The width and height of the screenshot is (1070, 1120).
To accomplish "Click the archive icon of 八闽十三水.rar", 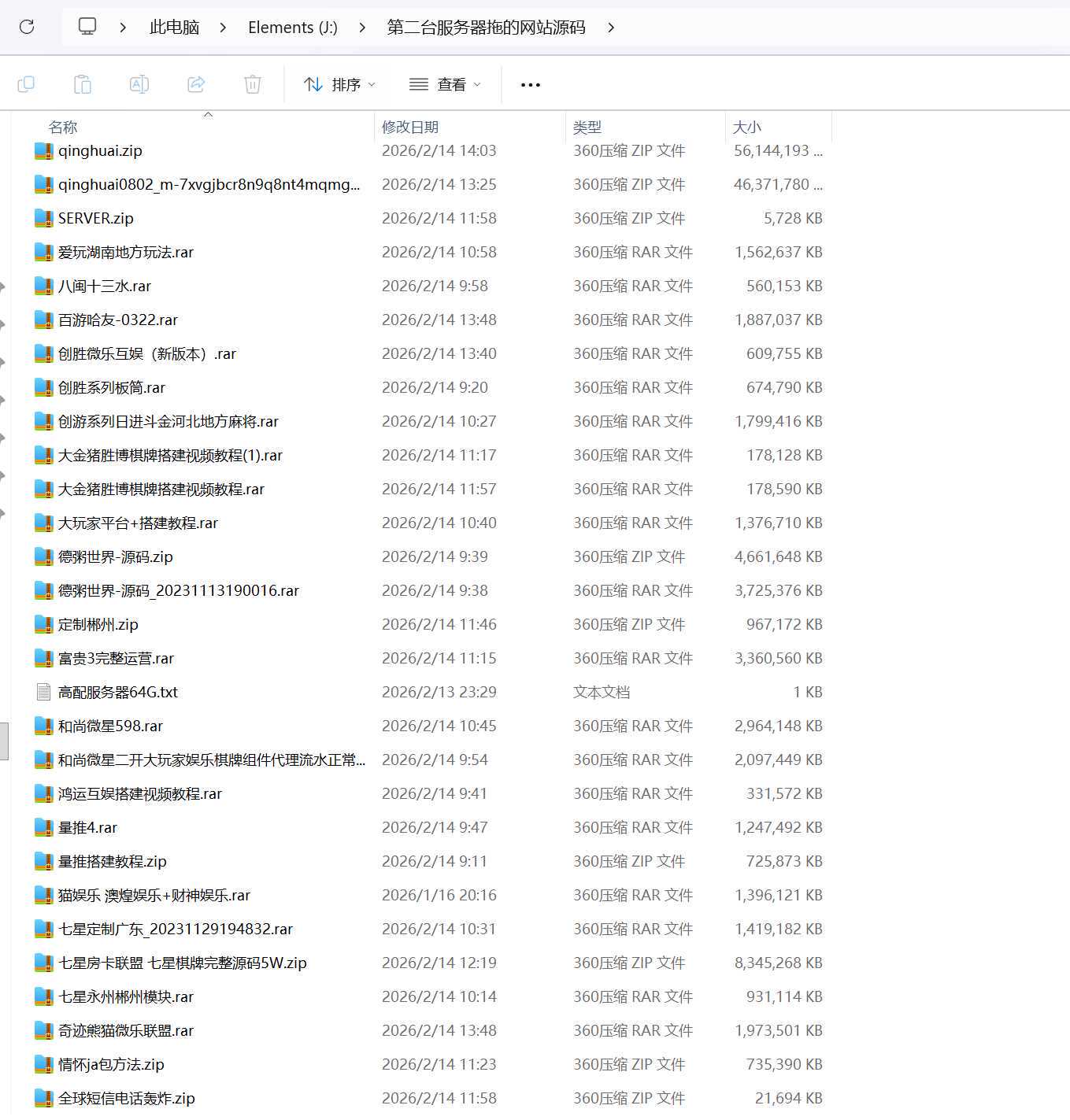I will coord(44,286).
